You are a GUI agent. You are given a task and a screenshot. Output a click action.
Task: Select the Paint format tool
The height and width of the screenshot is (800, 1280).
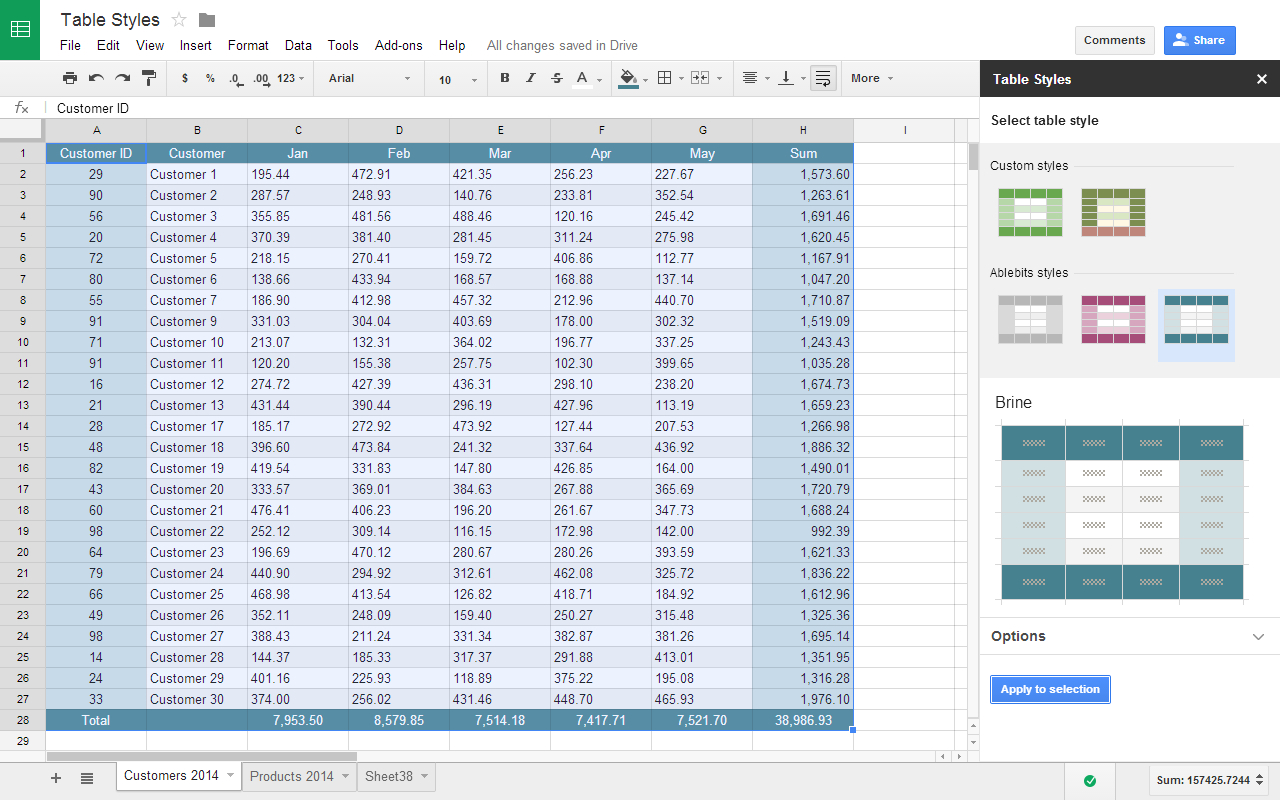(149, 78)
